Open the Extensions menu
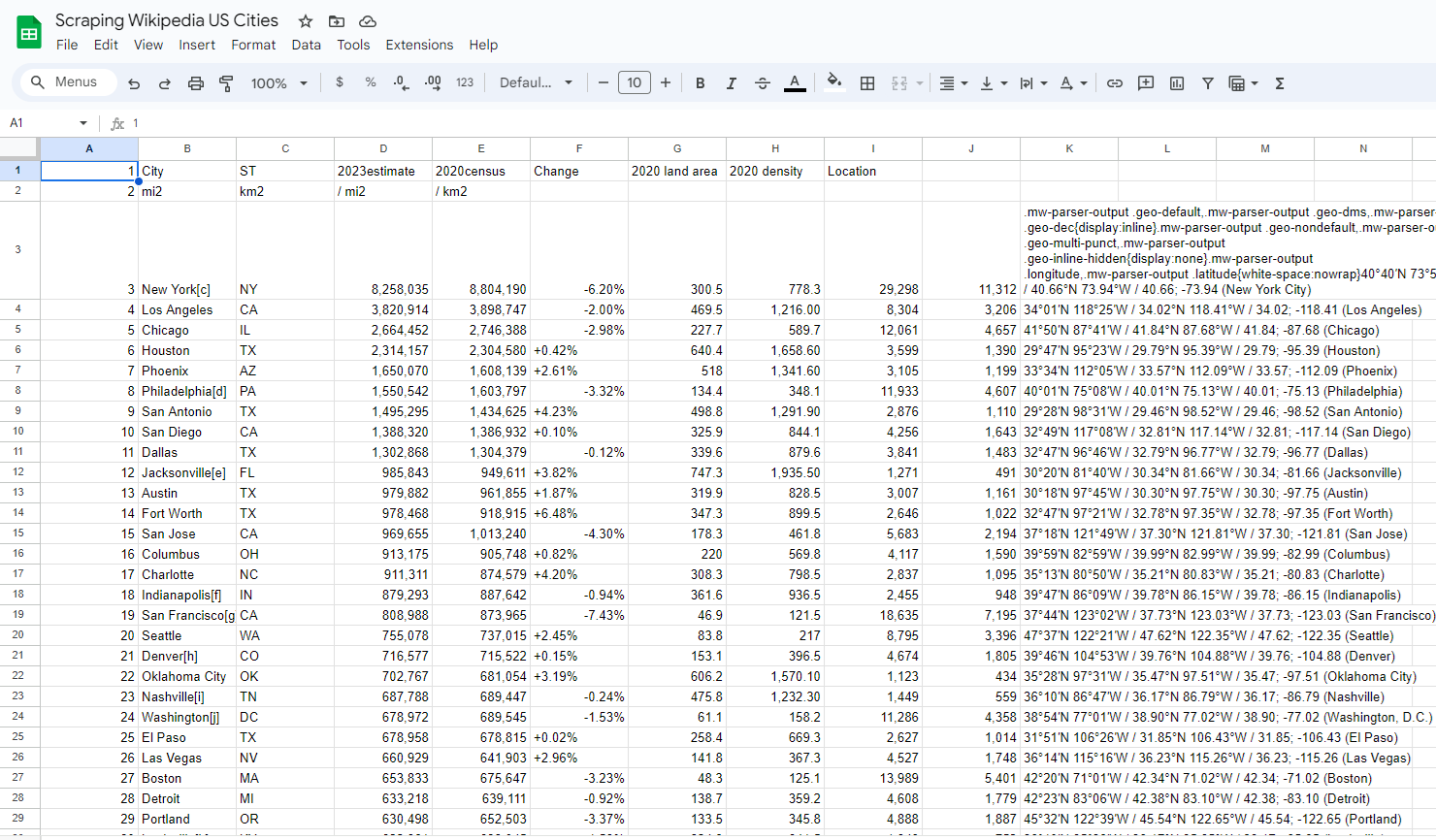This screenshot has height=840, width=1436. (419, 45)
